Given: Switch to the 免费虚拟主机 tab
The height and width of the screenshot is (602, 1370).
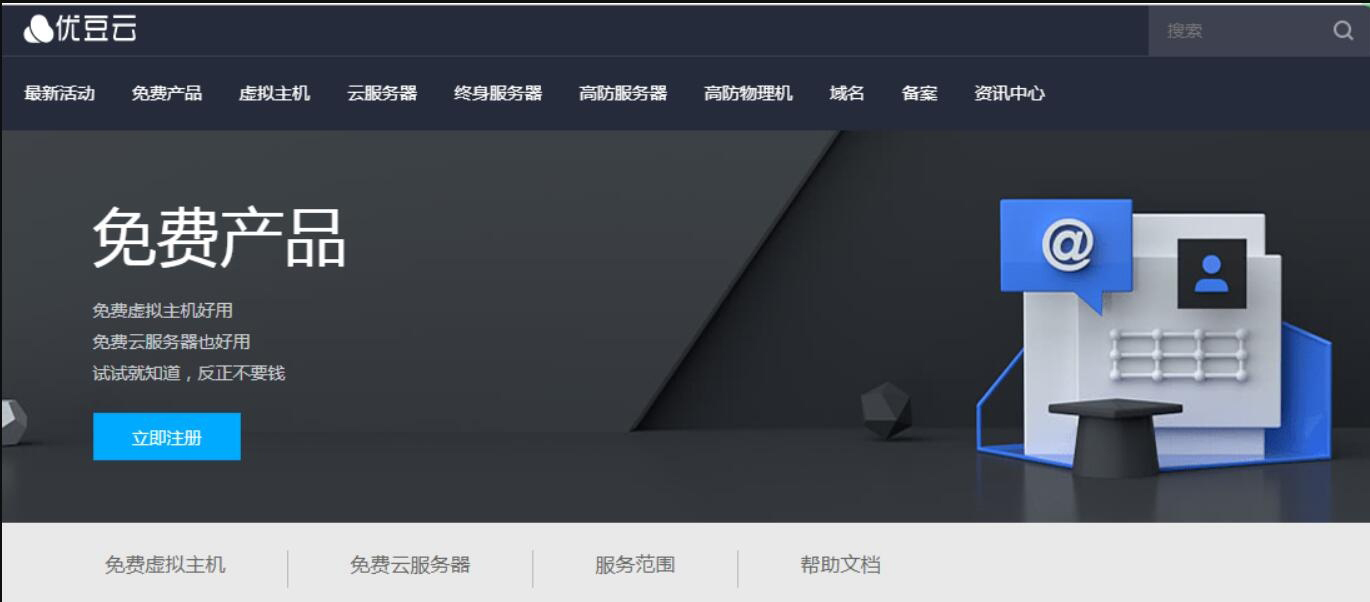Looking at the screenshot, I should 165,565.
